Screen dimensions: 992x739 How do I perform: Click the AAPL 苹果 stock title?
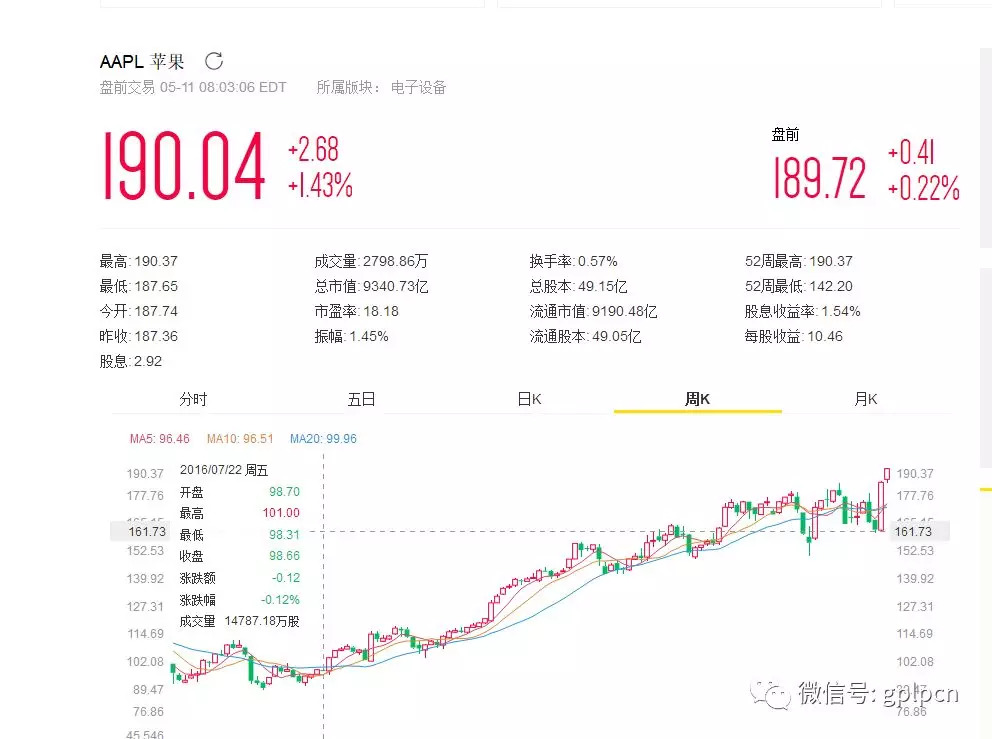142,61
